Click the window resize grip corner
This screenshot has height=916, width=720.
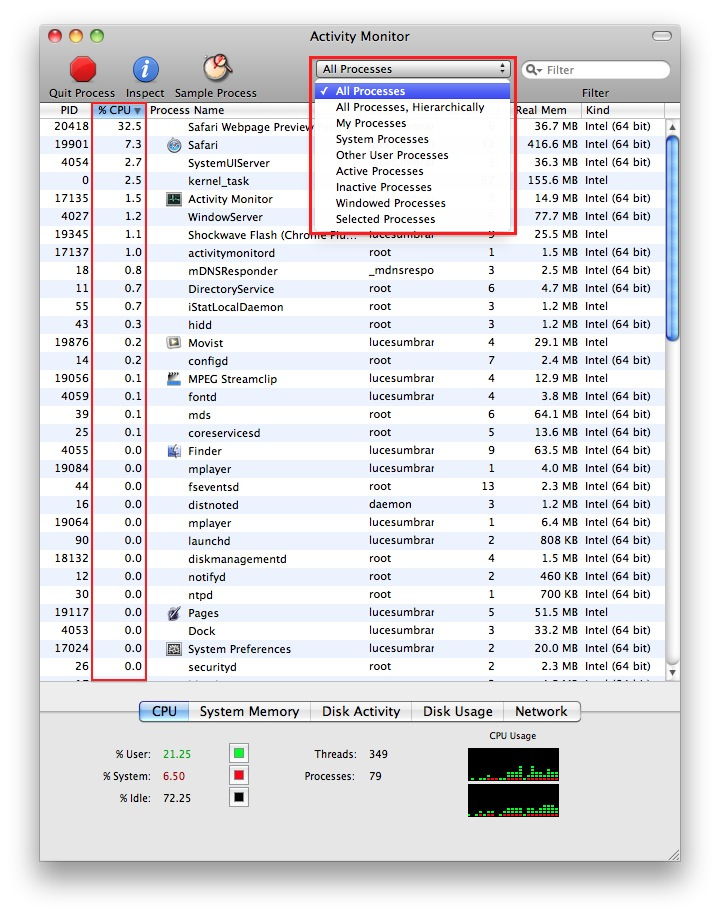coord(673,855)
